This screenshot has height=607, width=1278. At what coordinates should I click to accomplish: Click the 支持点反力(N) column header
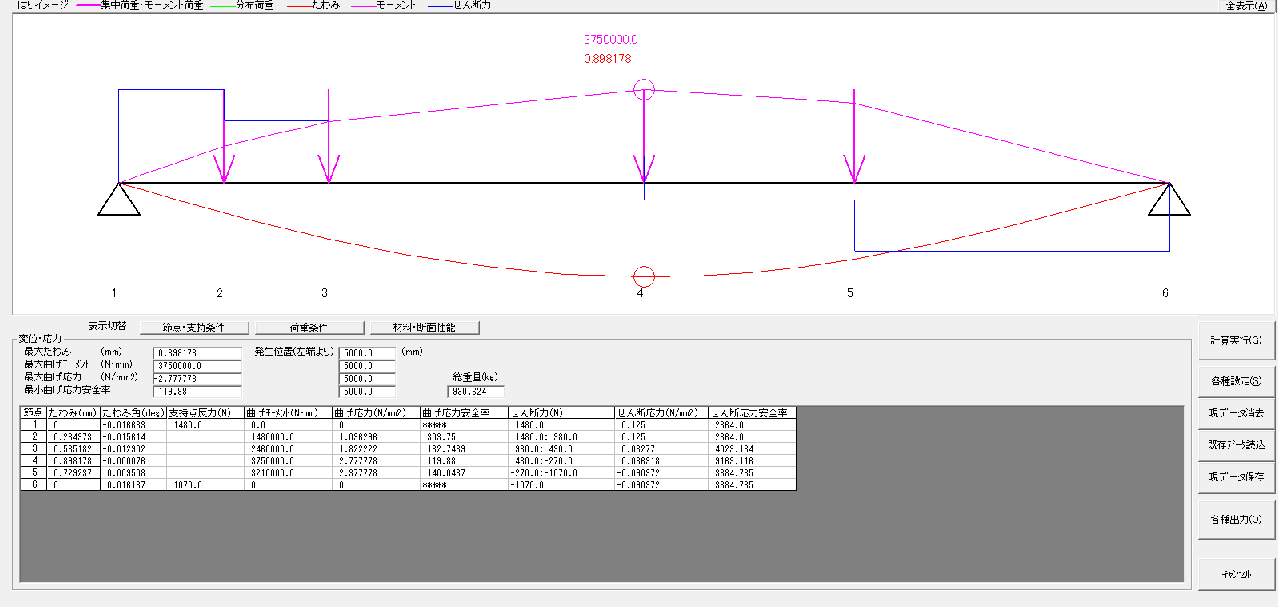207,412
